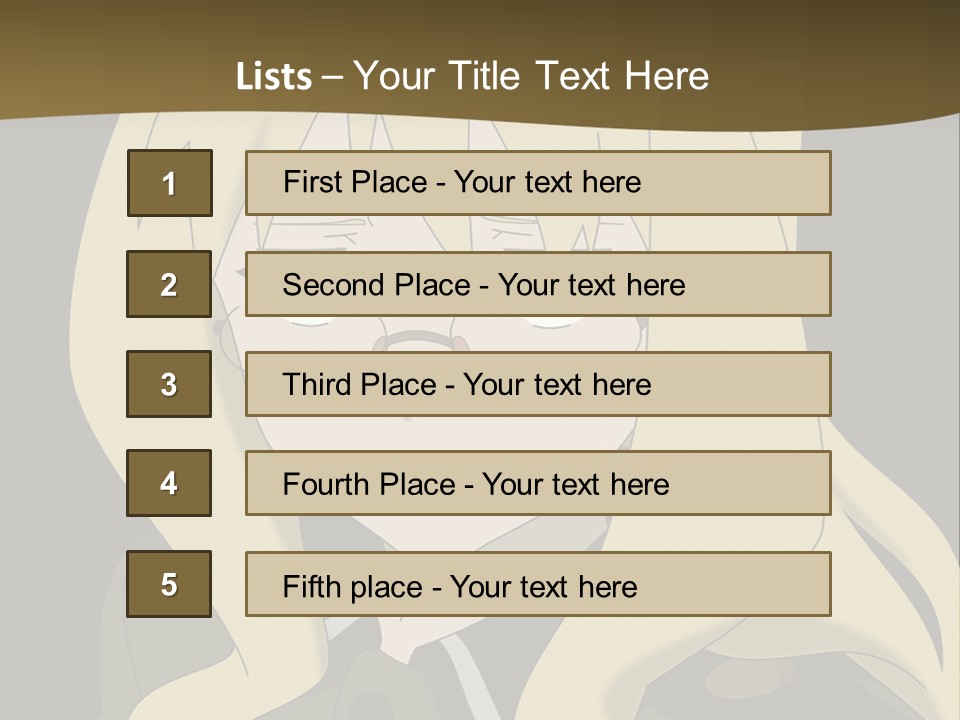This screenshot has height=720, width=960.
Task: Select the number 4 box
Action: coord(169,483)
